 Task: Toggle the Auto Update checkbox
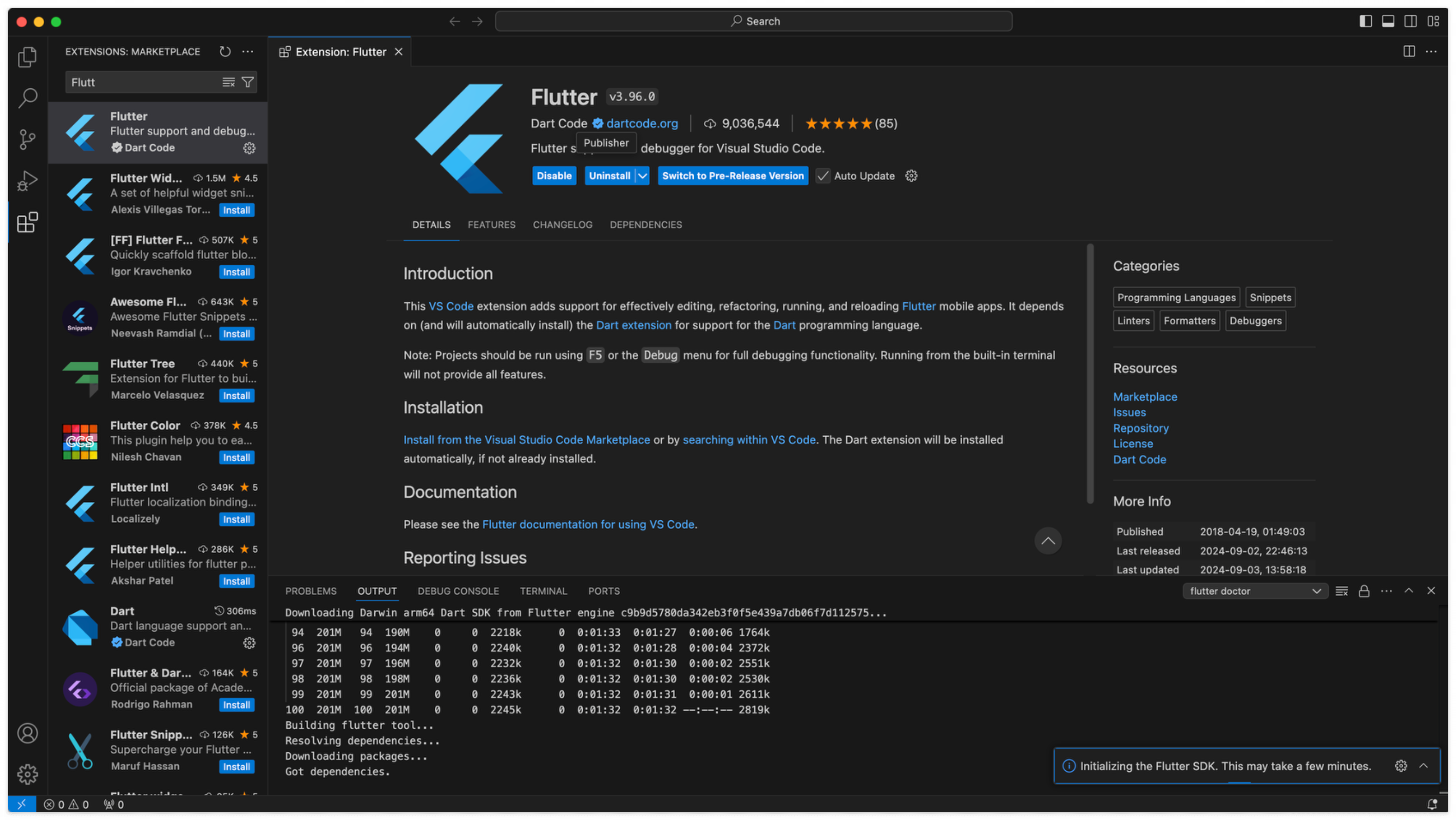click(x=823, y=176)
